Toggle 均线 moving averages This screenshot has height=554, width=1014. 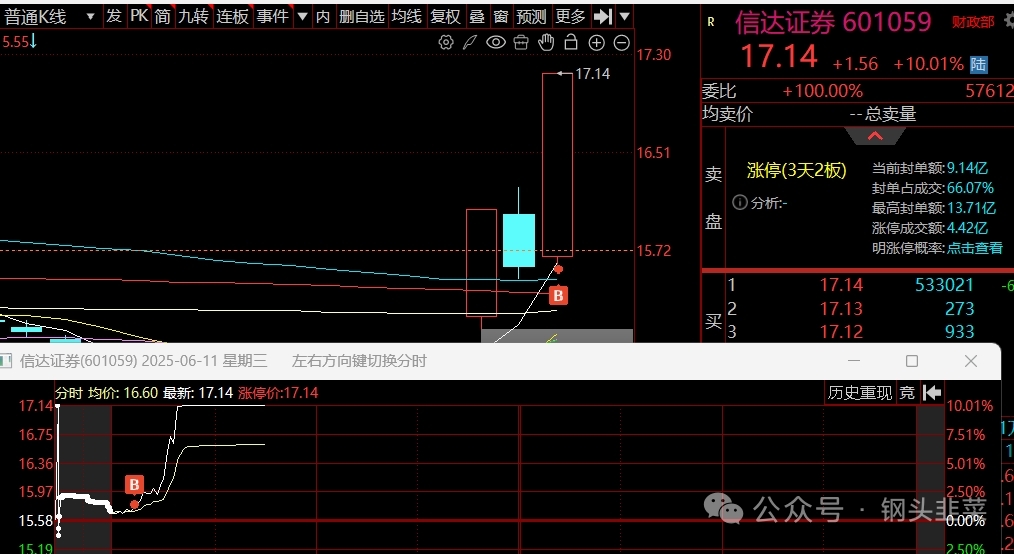tap(407, 16)
